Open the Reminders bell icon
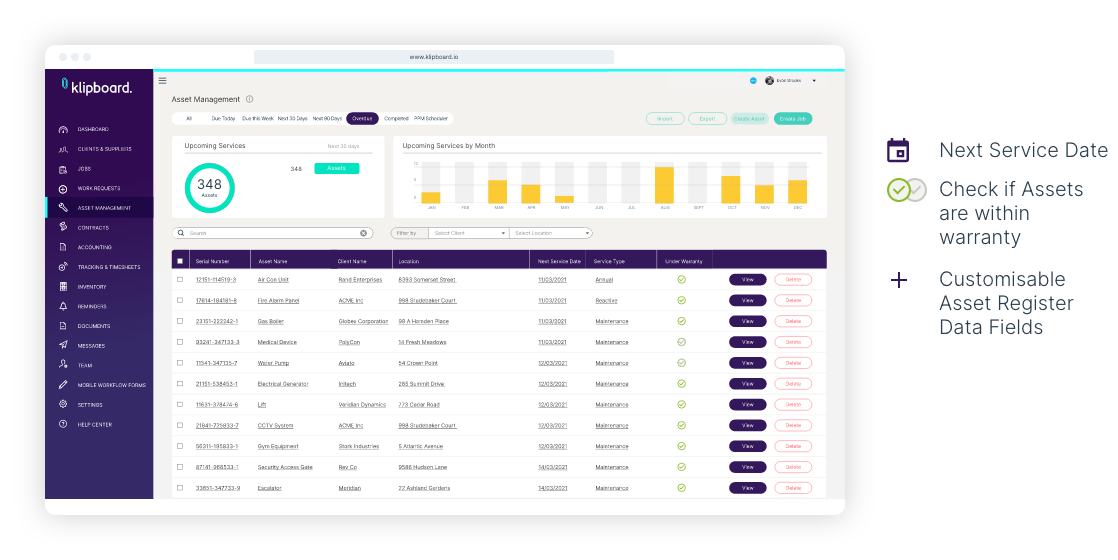Screen dimensions: 1118x560 click(x=63, y=306)
